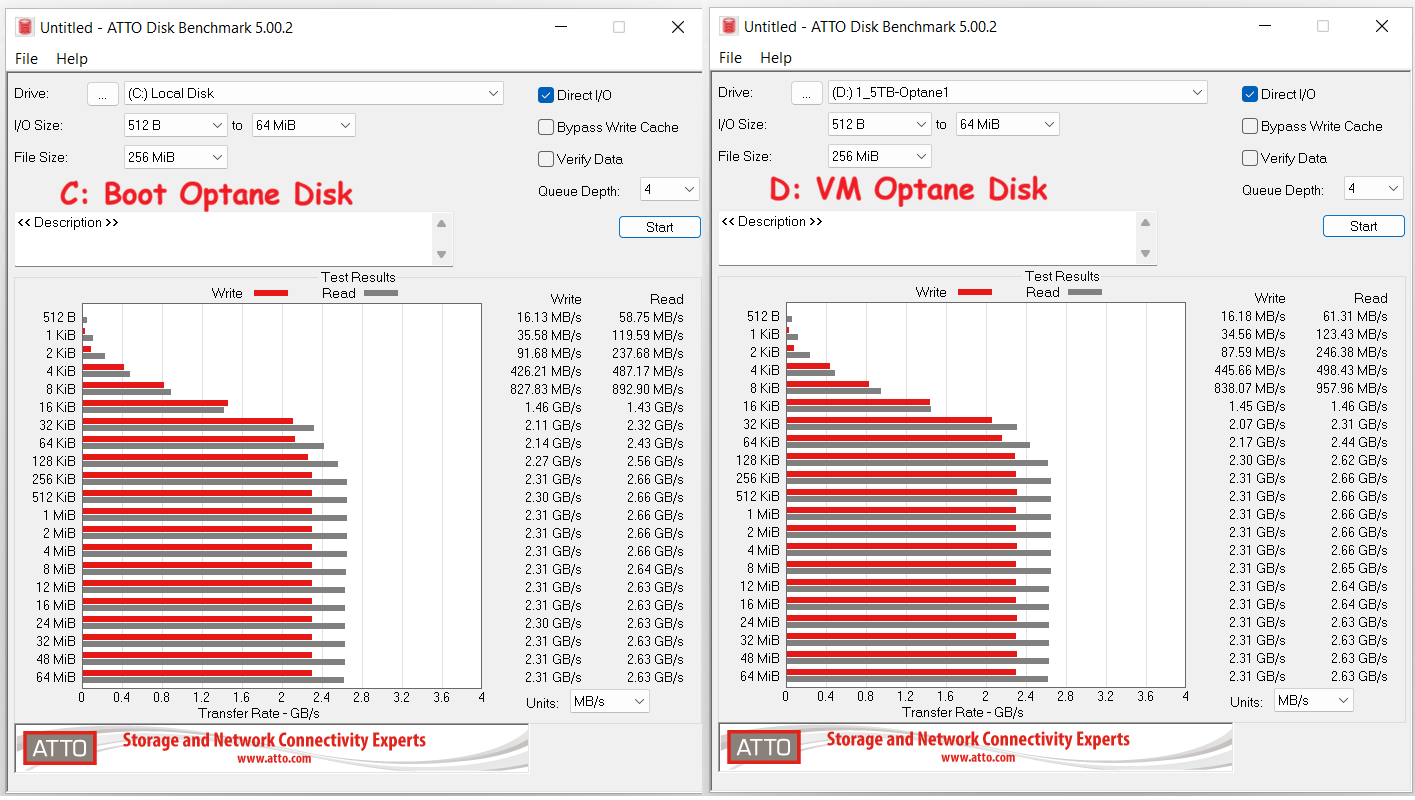This screenshot has height=800, width=1415.
Task: Open the Units MB/s dropdown in the C: window
Action: tap(609, 702)
